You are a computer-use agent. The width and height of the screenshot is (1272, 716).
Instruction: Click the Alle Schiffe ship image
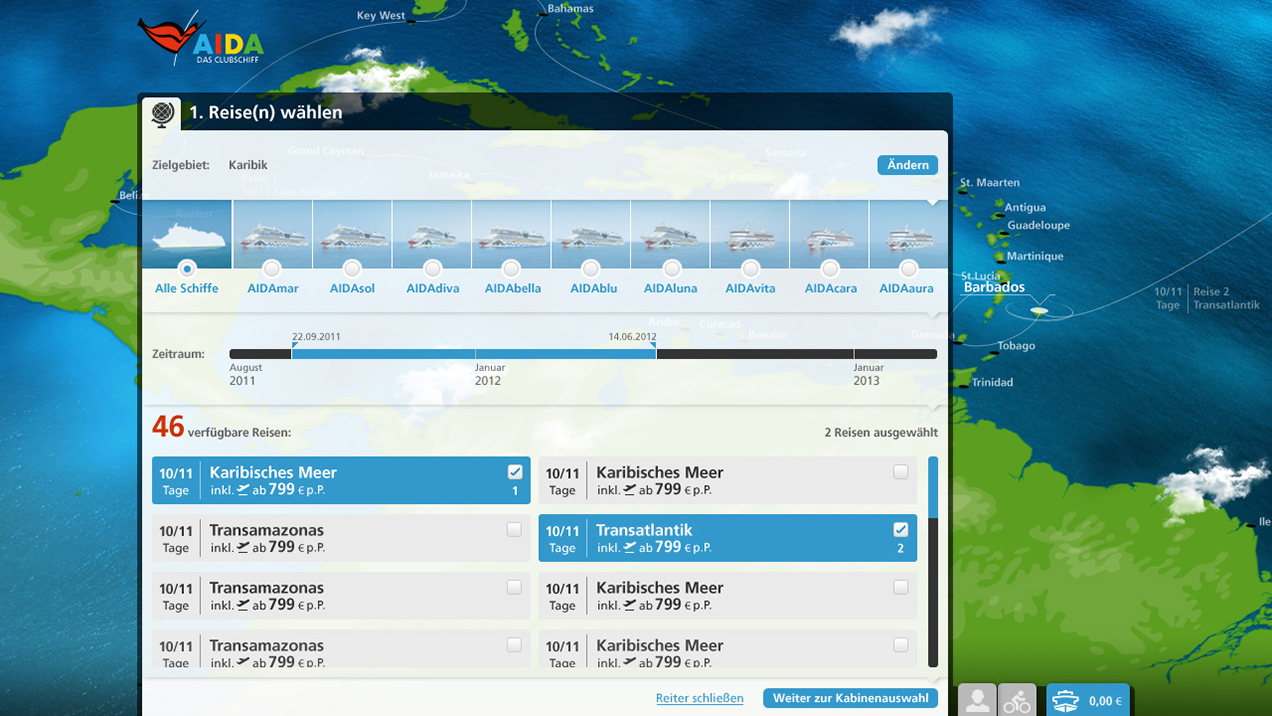(x=187, y=234)
